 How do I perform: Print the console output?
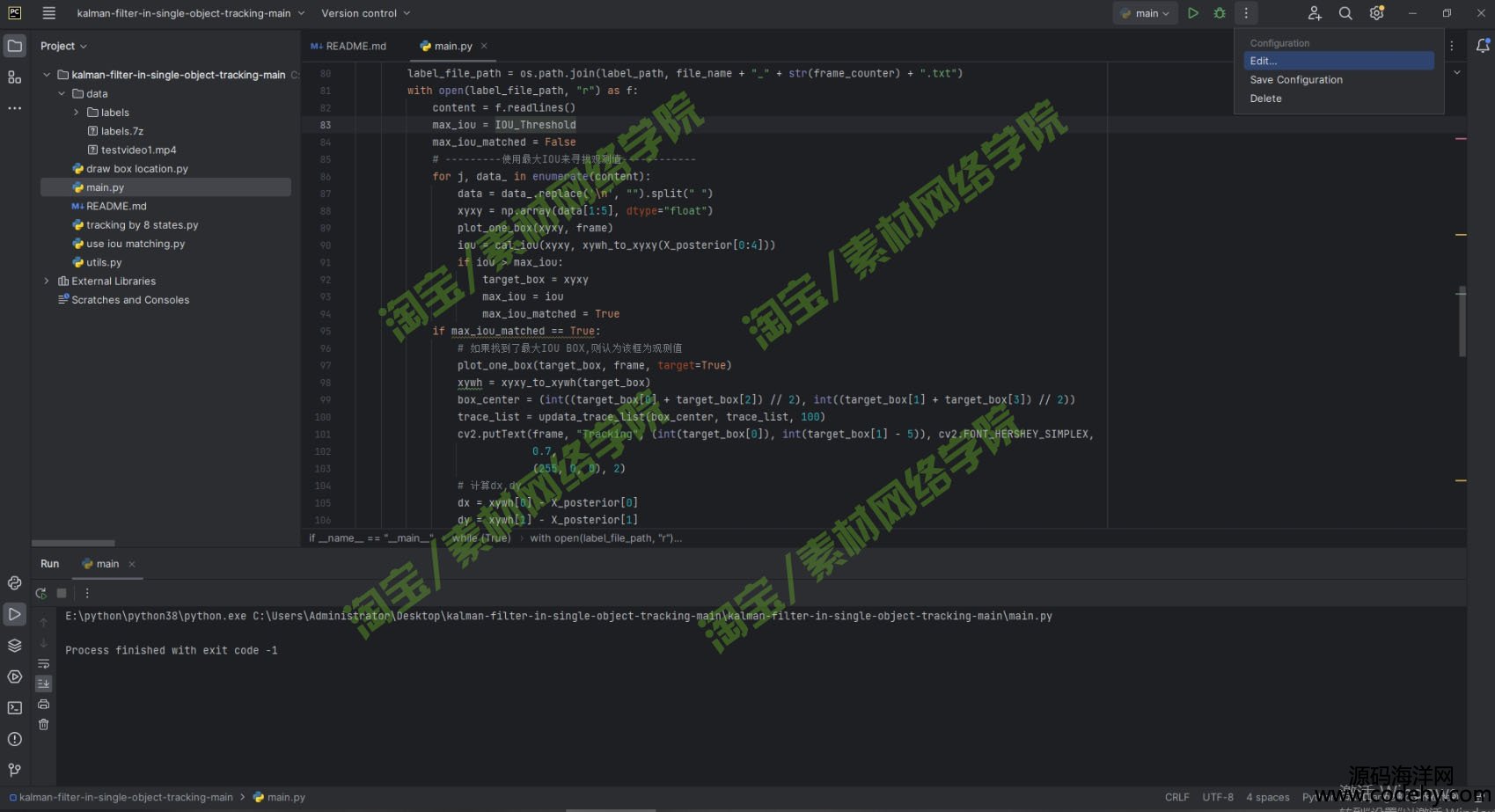tap(43, 704)
